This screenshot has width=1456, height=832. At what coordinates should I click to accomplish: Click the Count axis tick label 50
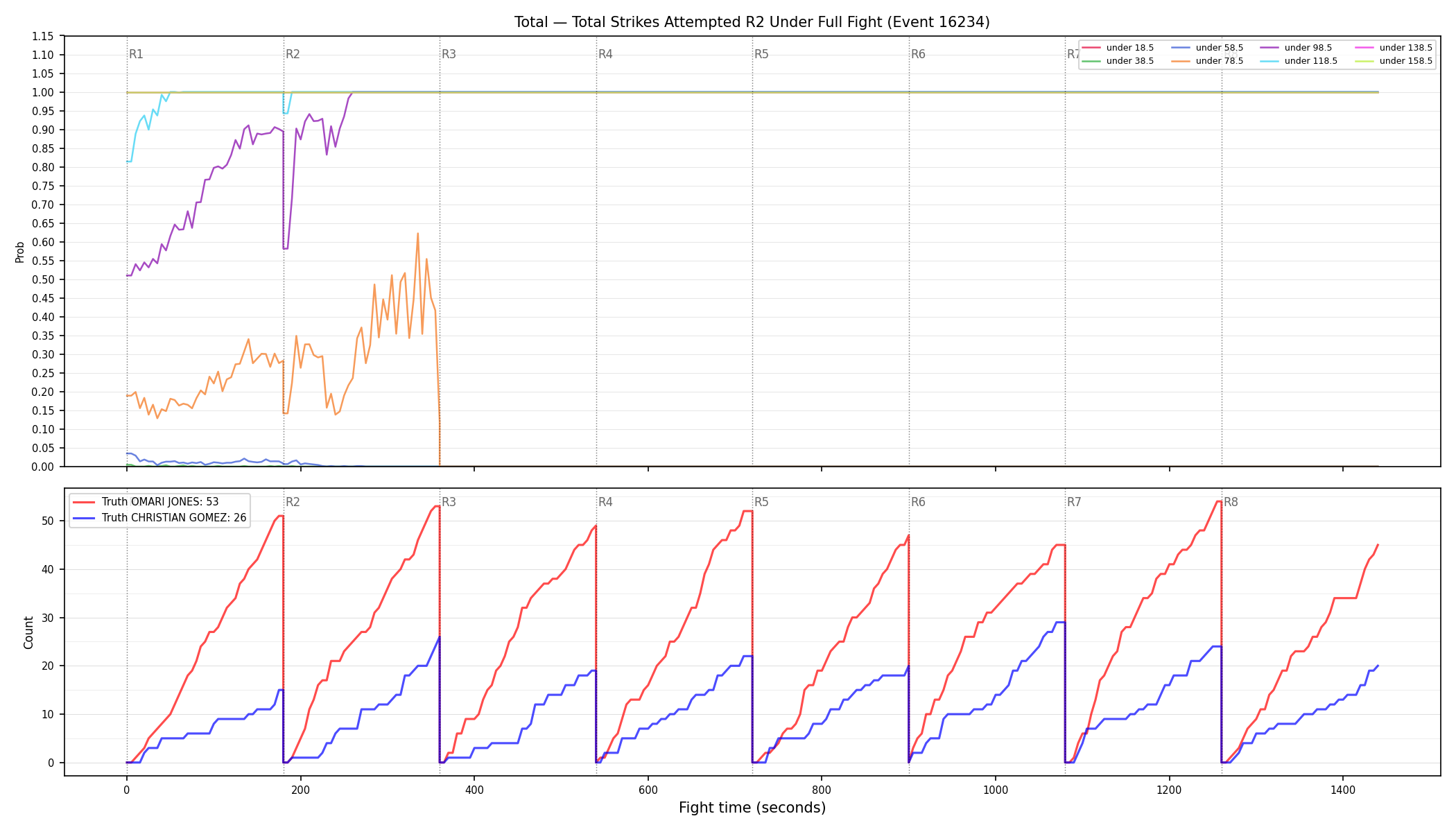coord(49,521)
